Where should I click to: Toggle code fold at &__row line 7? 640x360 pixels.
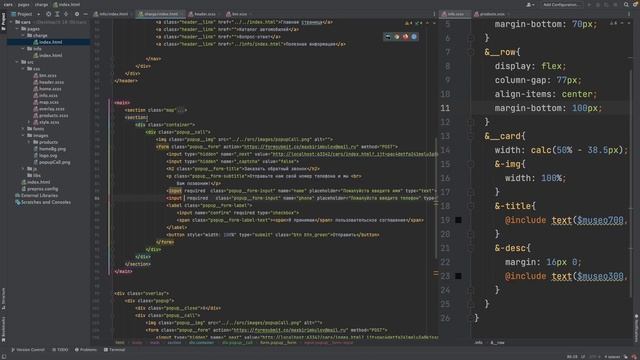click(x=470, y=52)
